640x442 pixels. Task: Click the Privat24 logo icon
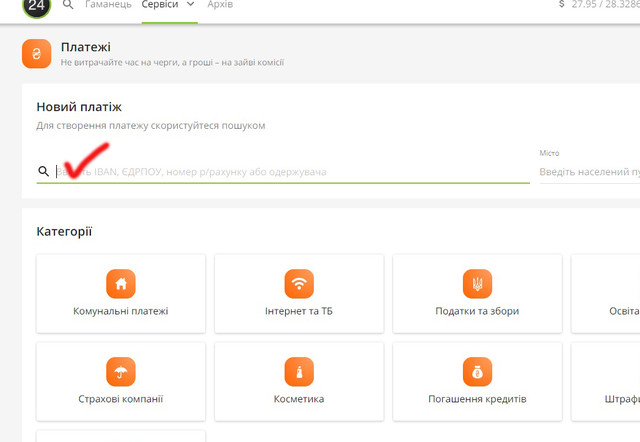(x=36, y=5)
